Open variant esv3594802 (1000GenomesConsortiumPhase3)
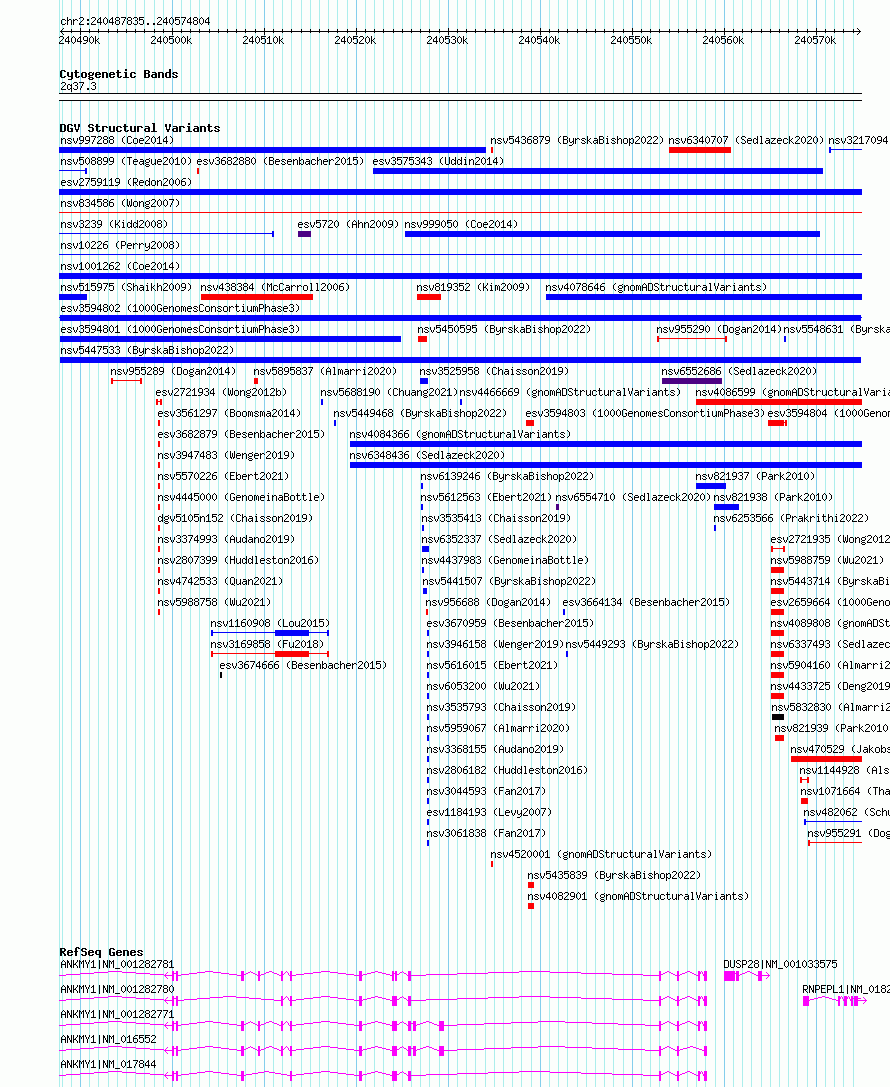 (180, 308)
